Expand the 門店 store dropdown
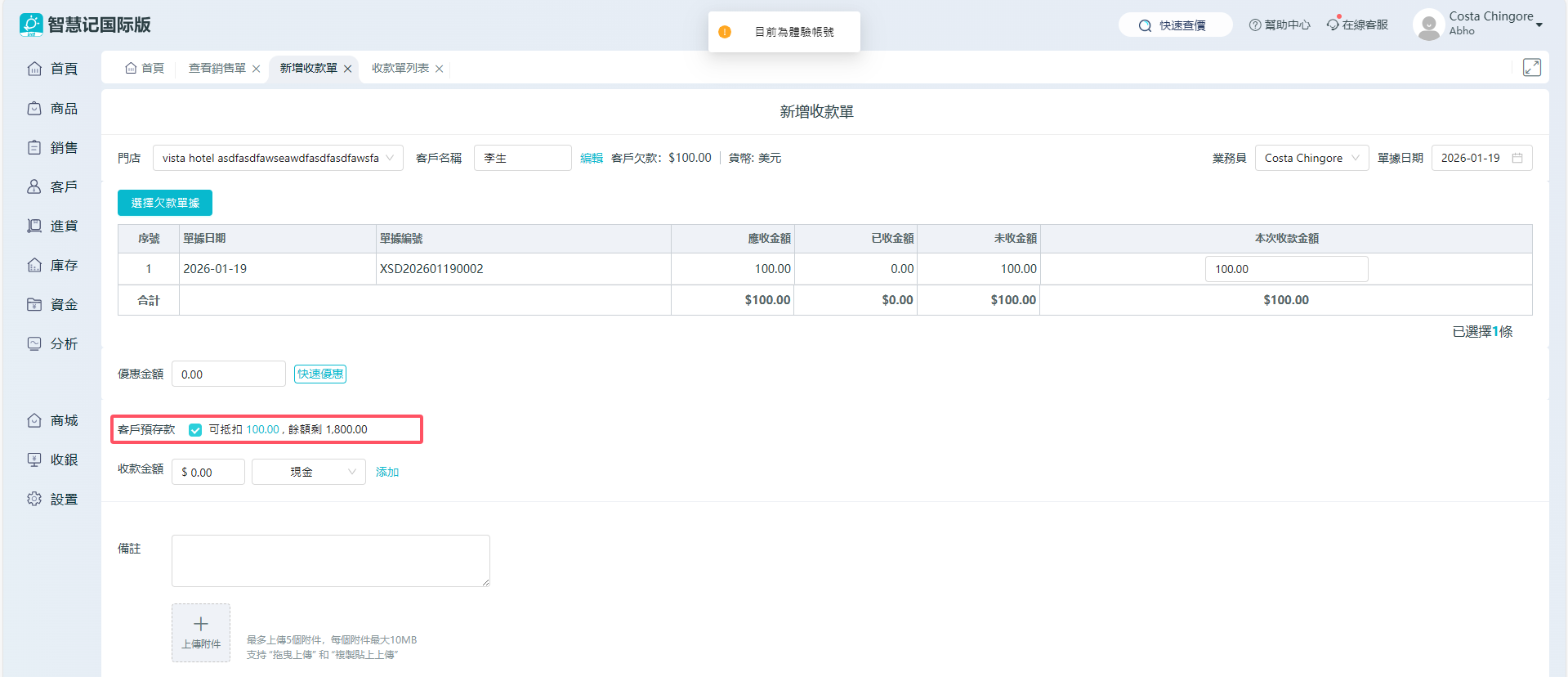This screenshot has width=1568, height=677. click(390, 159)
